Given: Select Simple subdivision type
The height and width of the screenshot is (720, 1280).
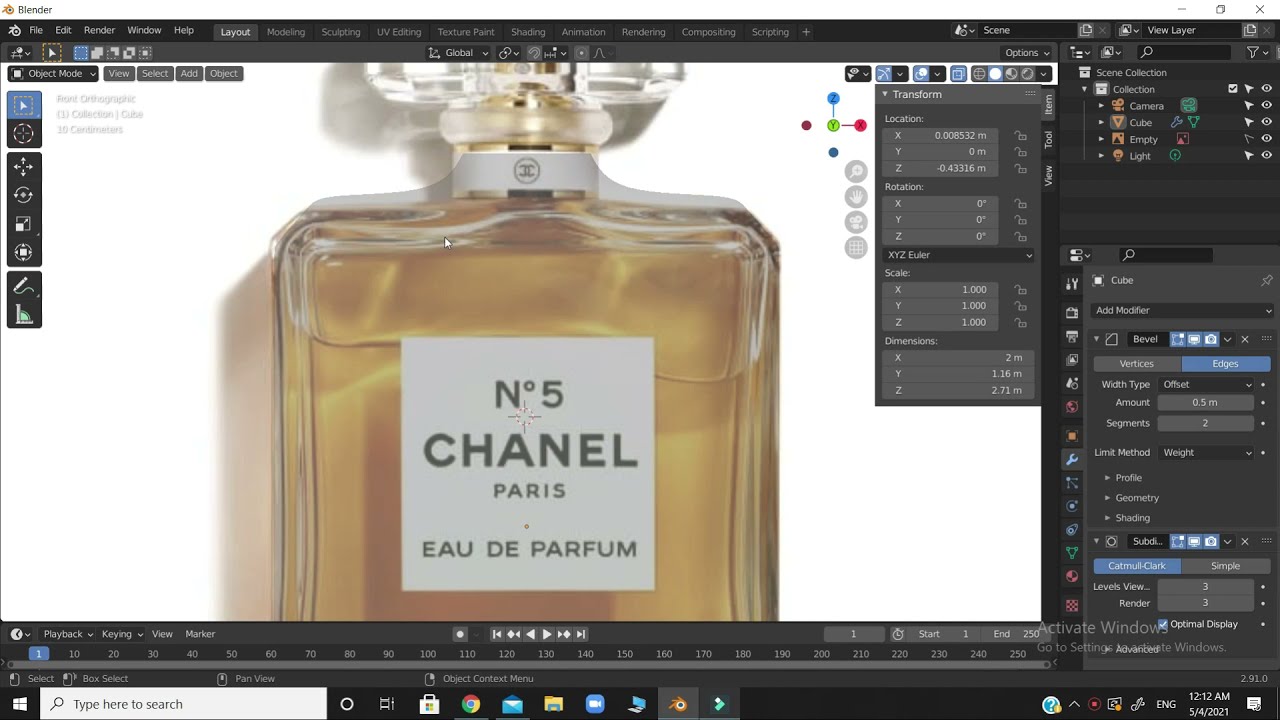Looking at the screenshot, I should [1226, 566].
